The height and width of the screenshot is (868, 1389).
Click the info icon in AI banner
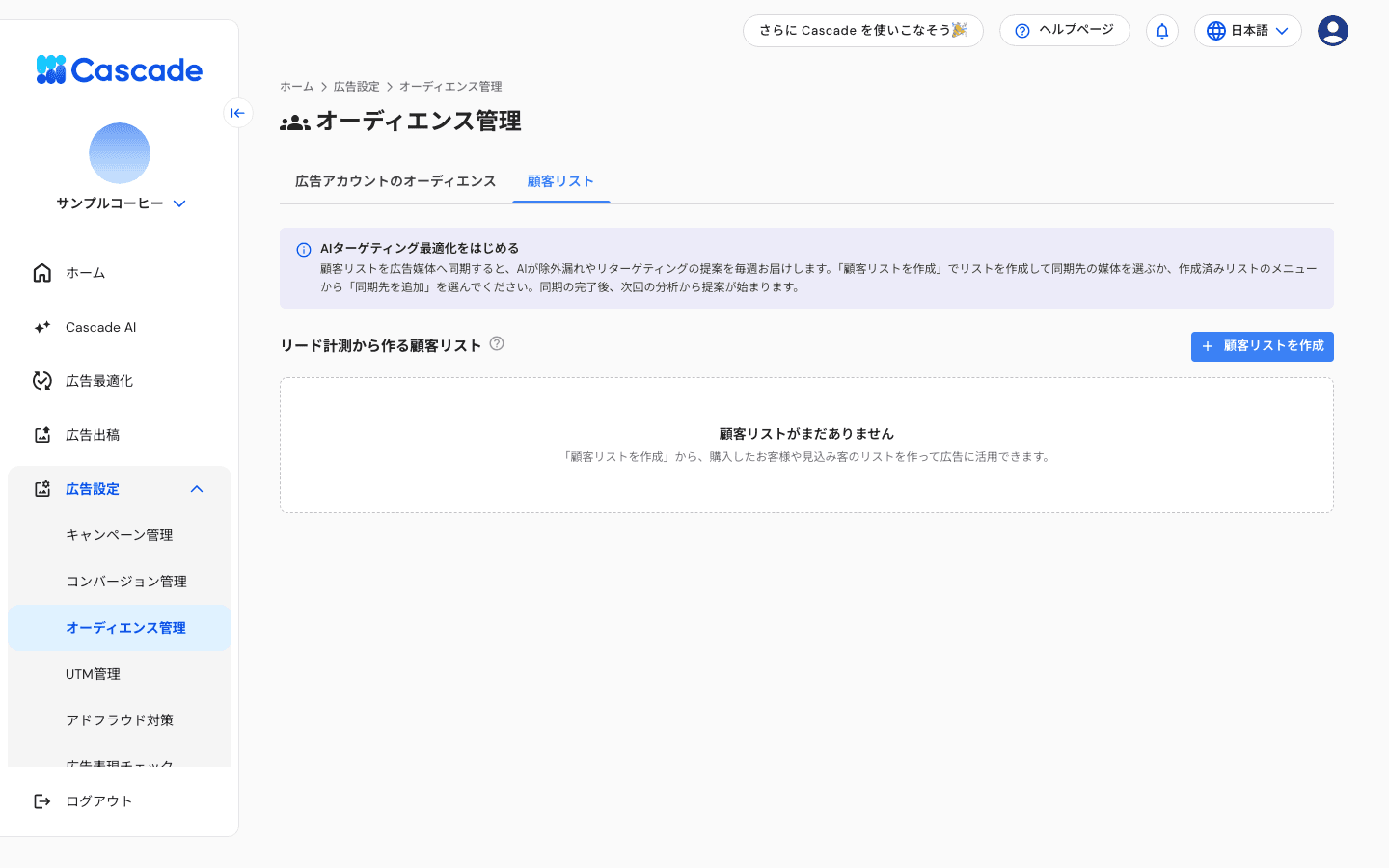[304, 250]
